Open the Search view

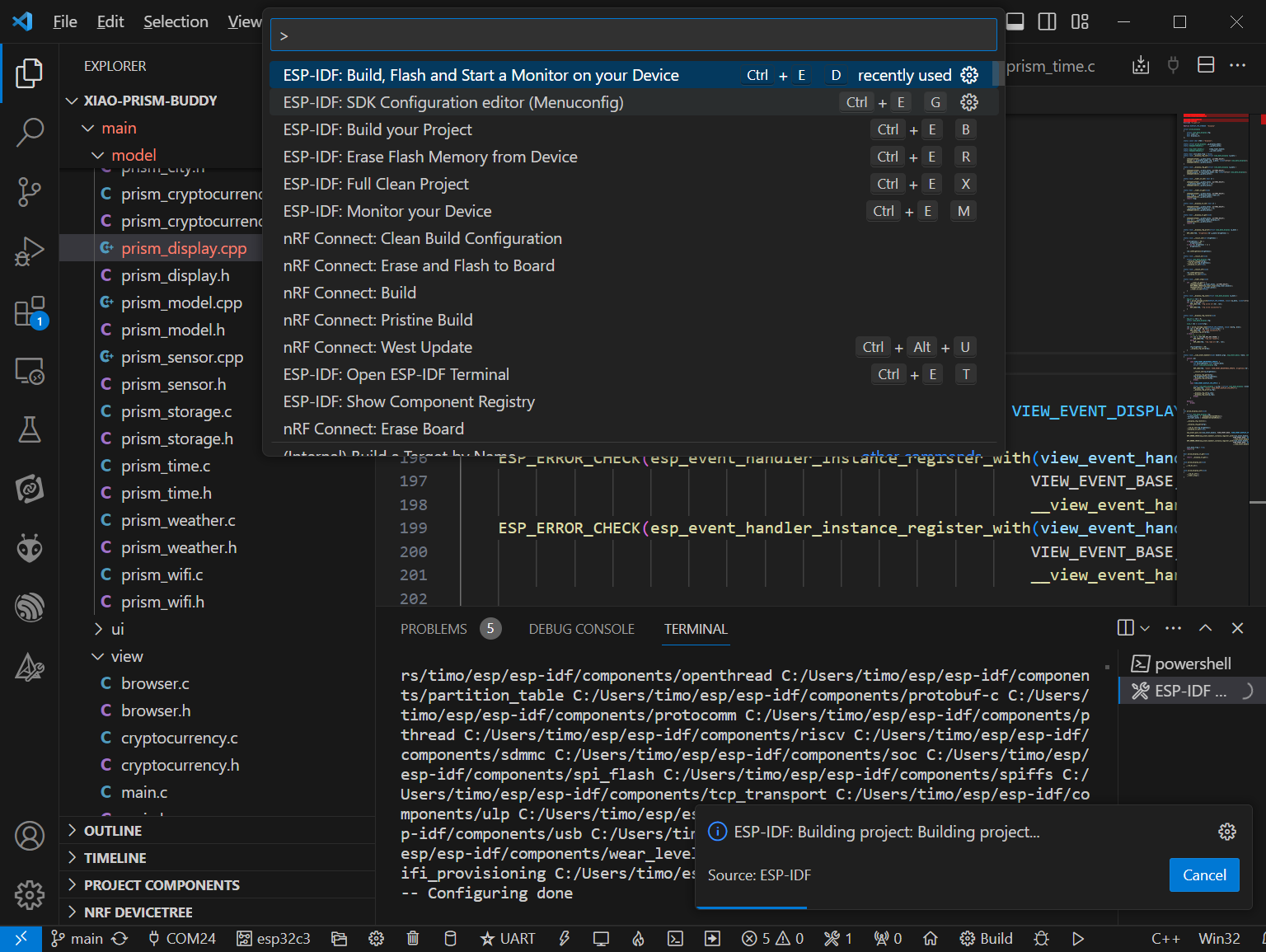click(x=30, y=132)
